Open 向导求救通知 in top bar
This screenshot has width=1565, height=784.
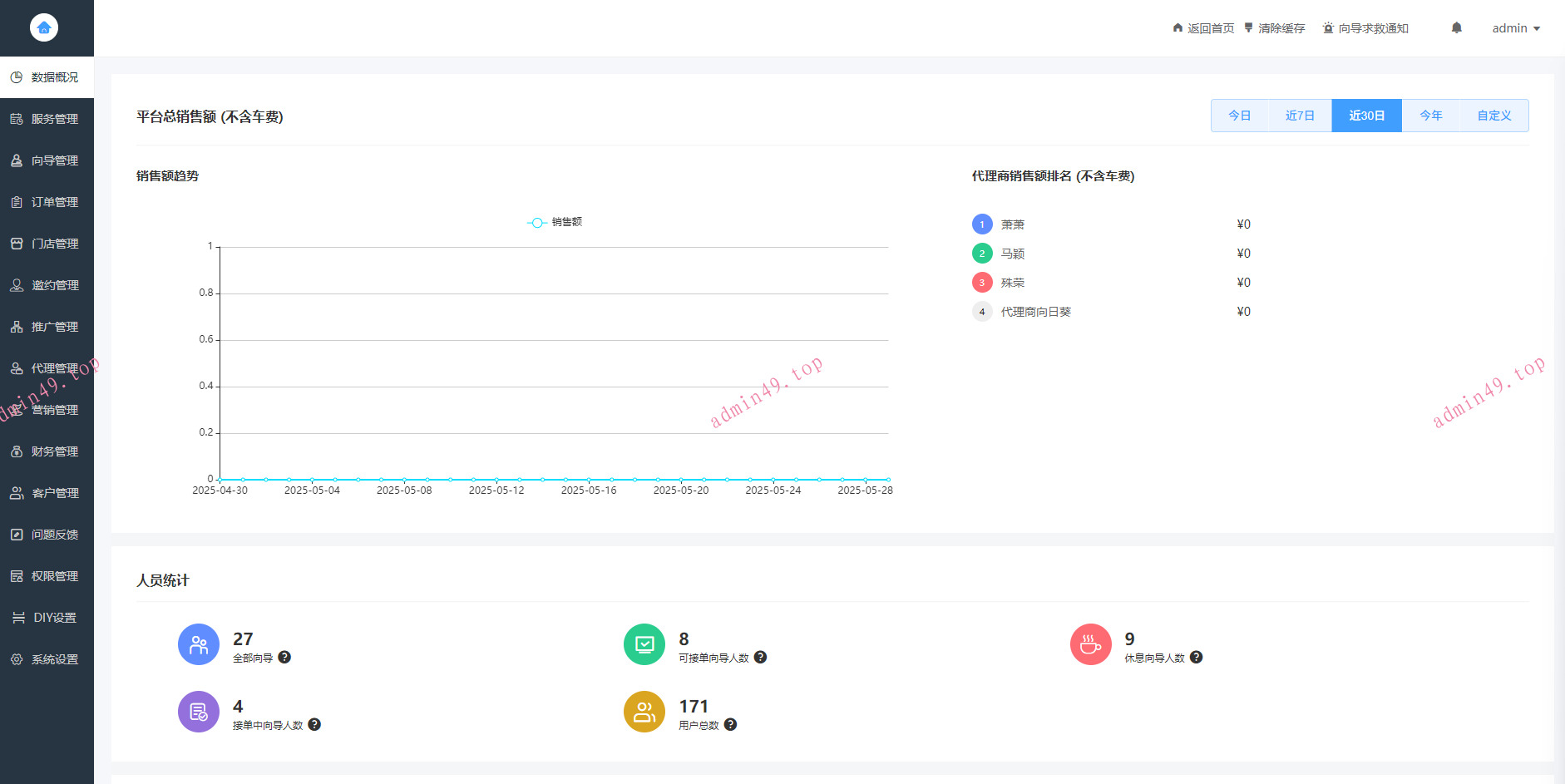[1365, 28]
